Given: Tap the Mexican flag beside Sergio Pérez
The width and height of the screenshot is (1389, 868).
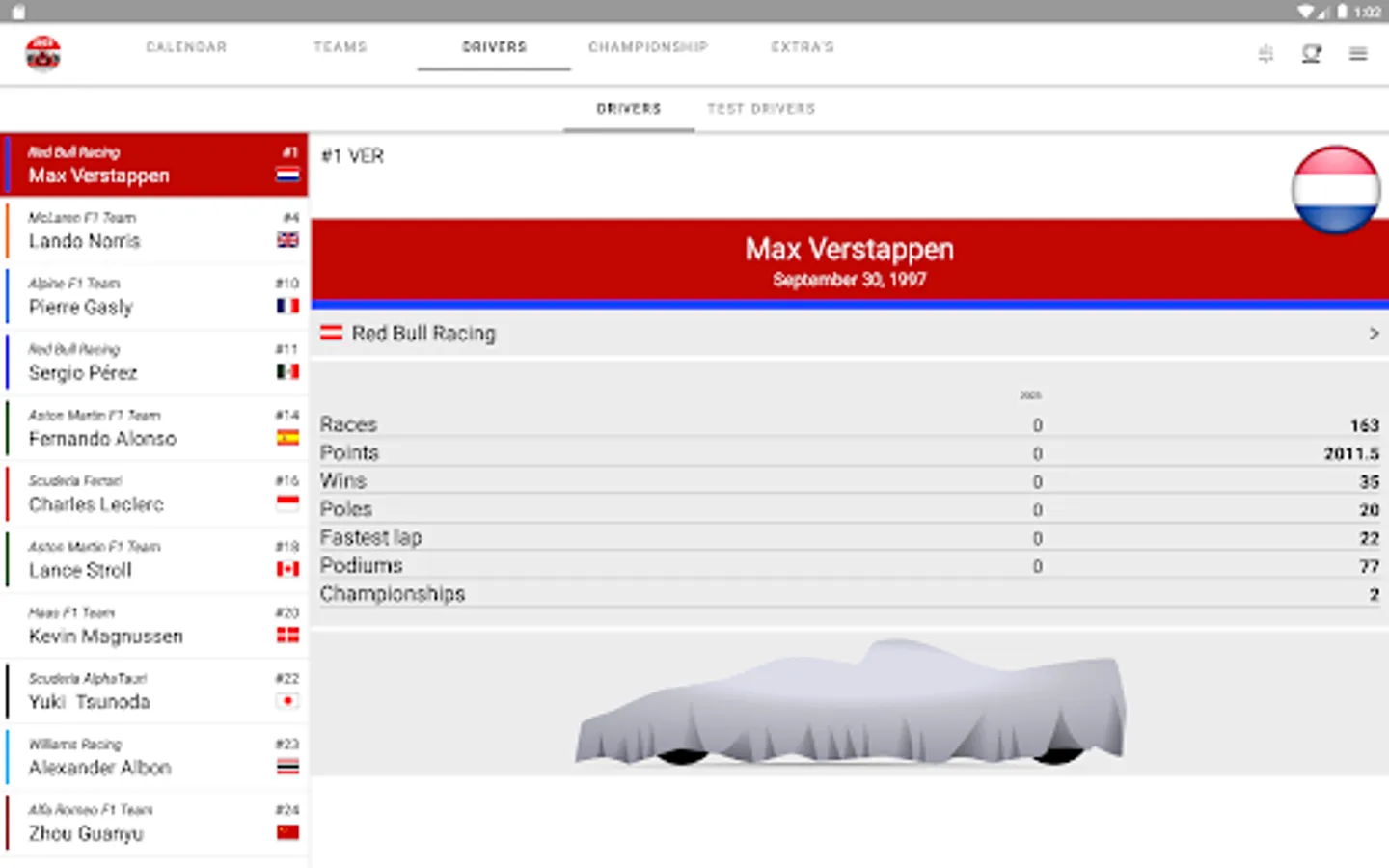Looking at the screenshot, I should point(287,371).
